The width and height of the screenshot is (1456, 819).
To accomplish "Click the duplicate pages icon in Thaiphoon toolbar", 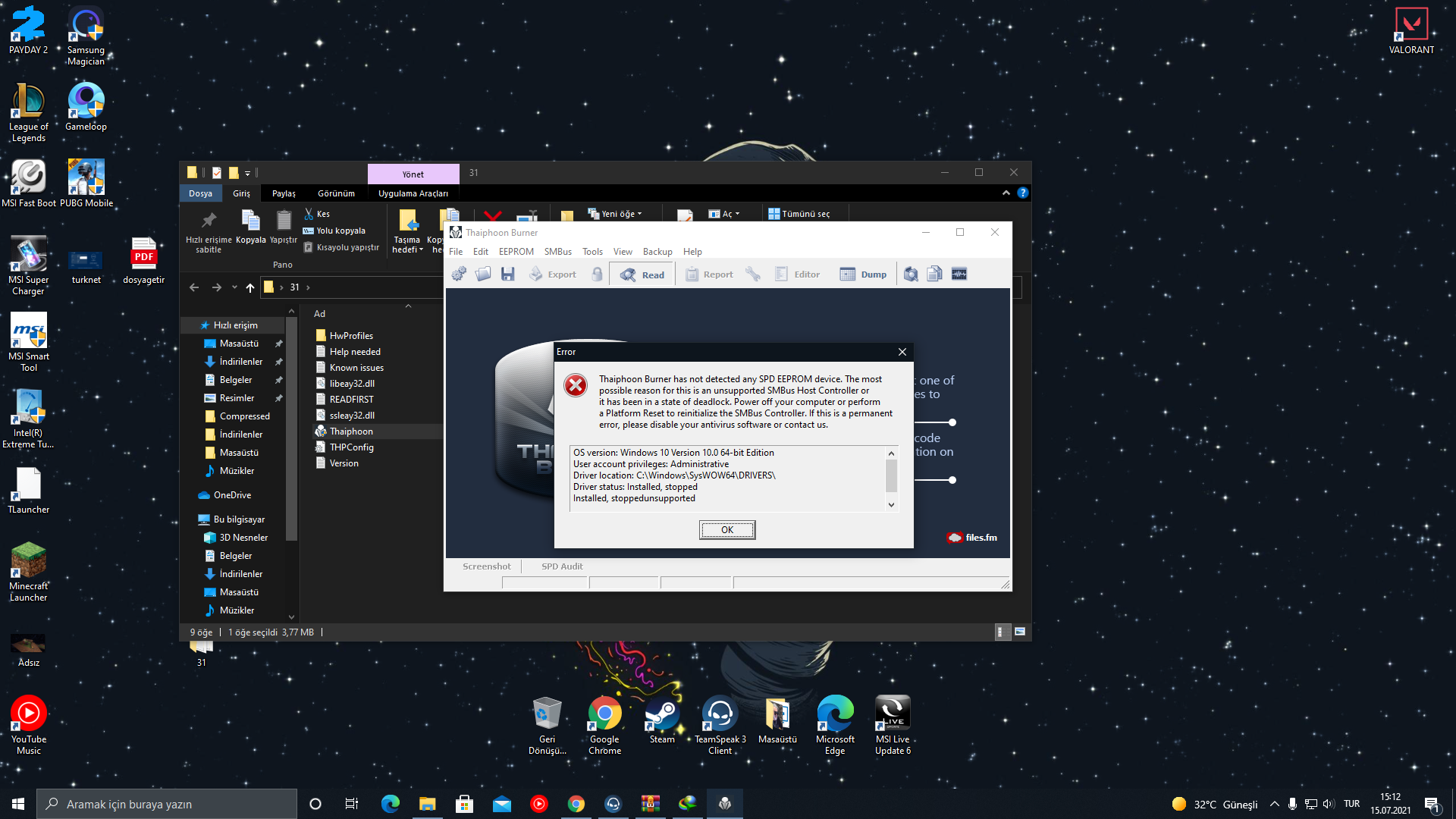I will click(935, 275).
